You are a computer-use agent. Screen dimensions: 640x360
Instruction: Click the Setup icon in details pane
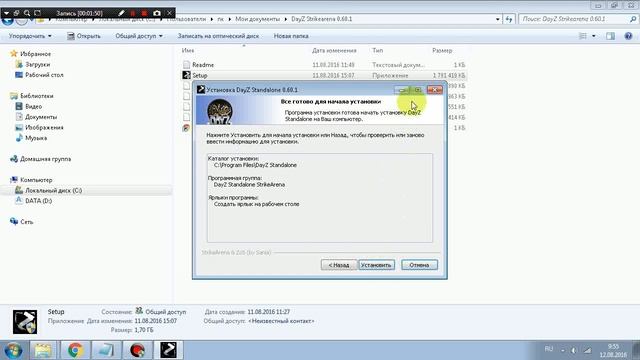click(x=25, y=322)
